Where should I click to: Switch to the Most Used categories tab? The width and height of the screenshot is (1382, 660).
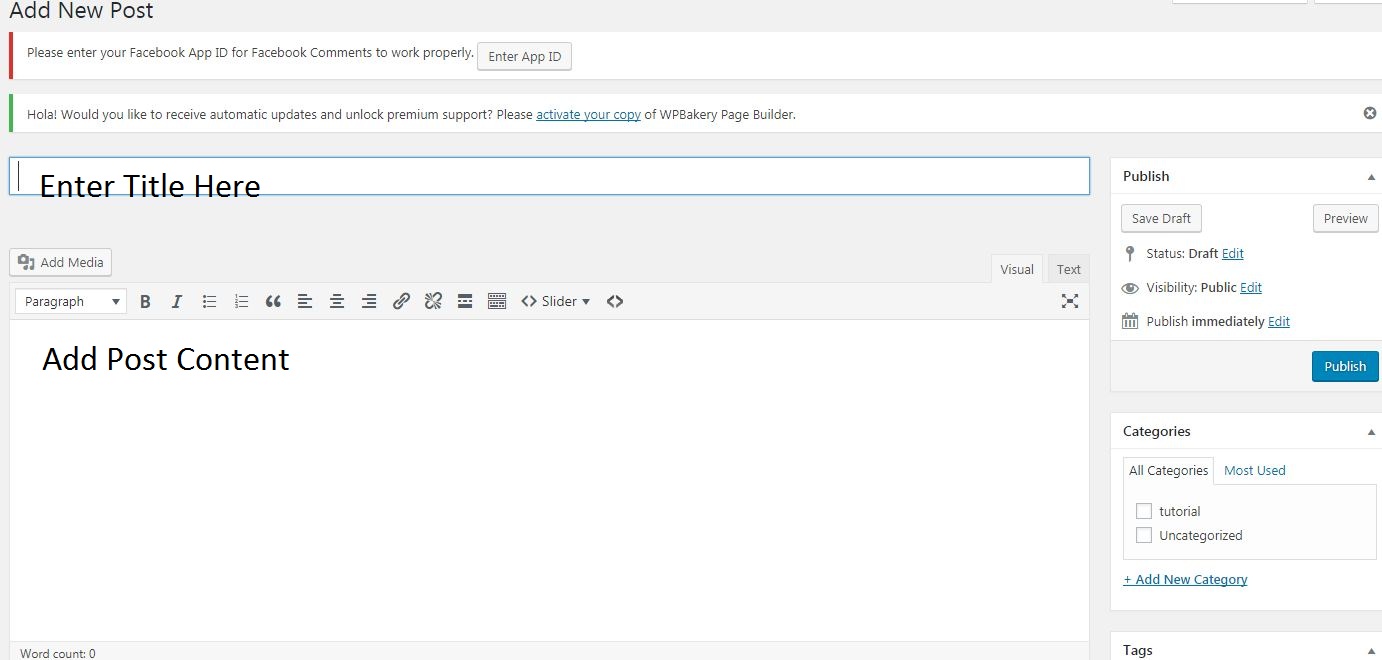[x=1254, y=470]
